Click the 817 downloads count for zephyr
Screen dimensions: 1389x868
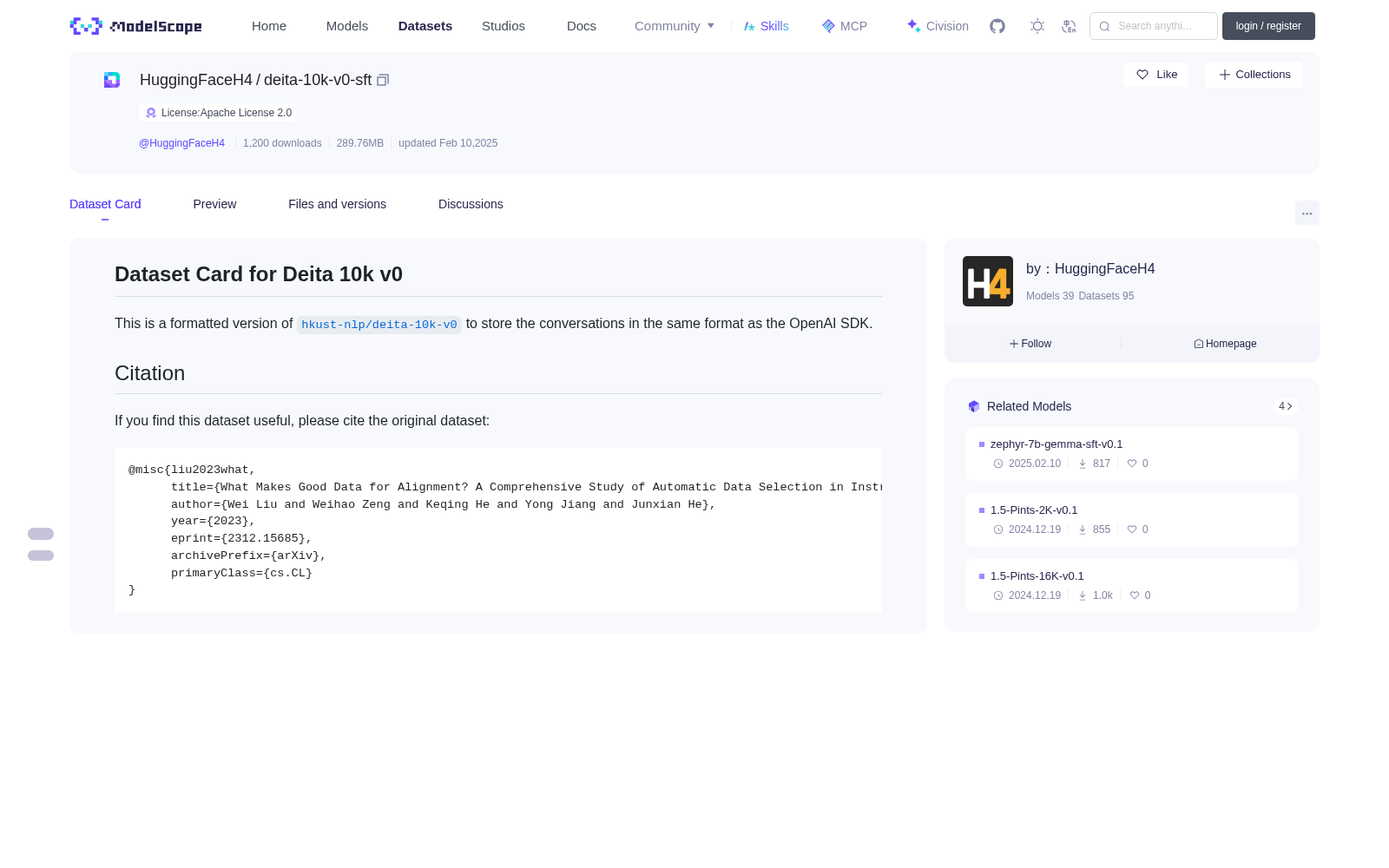coord(1102,464)
